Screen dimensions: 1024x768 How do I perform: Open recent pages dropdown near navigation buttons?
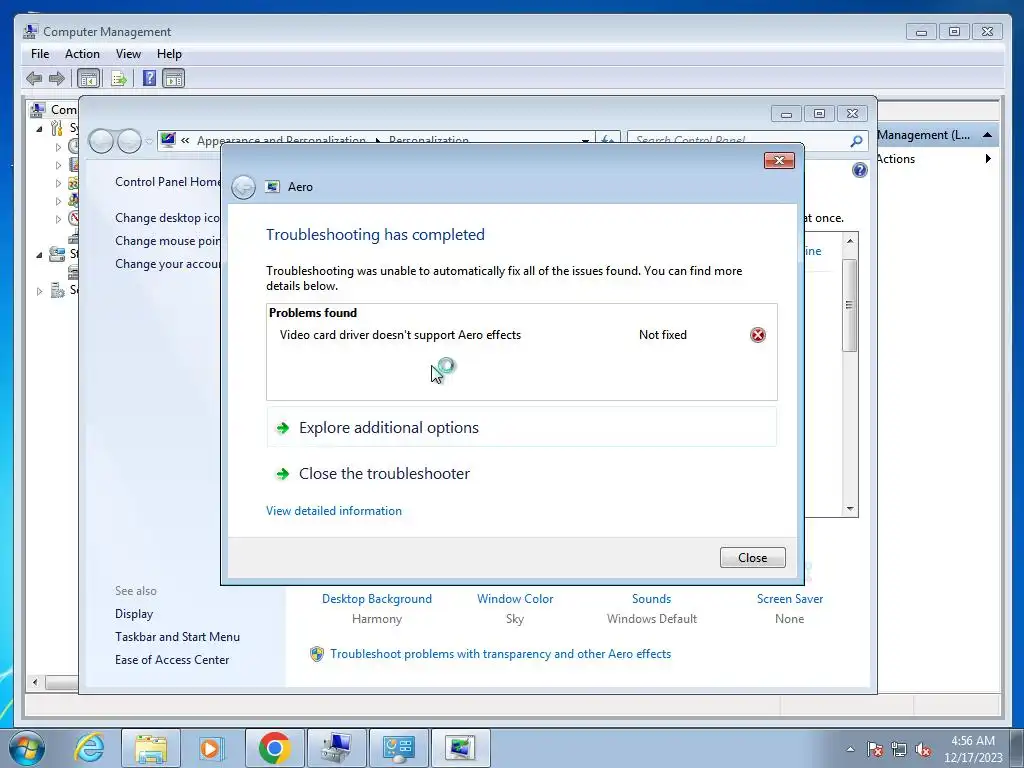[149, 141]
